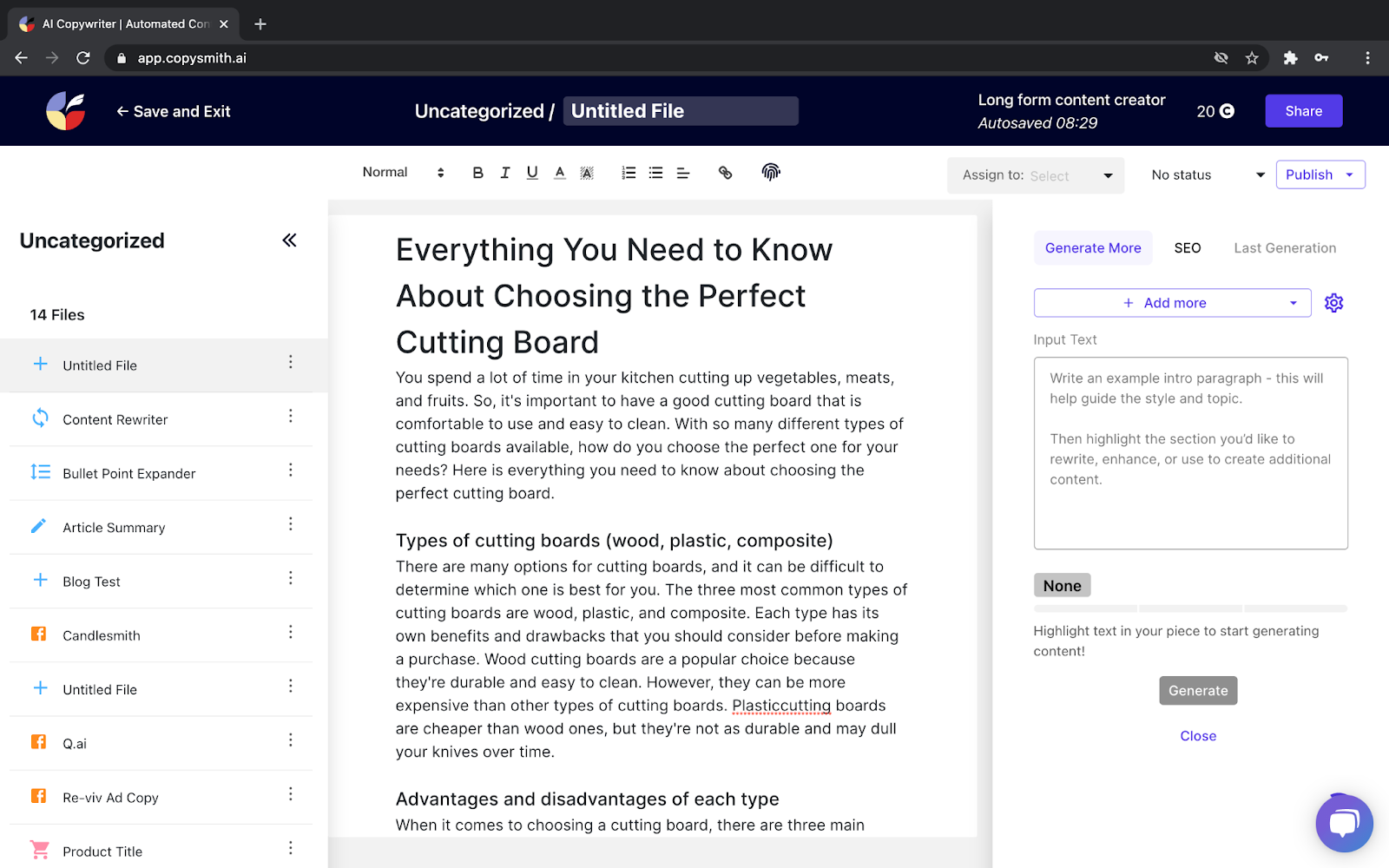This screenshot has height=868, width=1389.
Task: Open options menu for Content Rewriter file
Action: coord(291,417)
